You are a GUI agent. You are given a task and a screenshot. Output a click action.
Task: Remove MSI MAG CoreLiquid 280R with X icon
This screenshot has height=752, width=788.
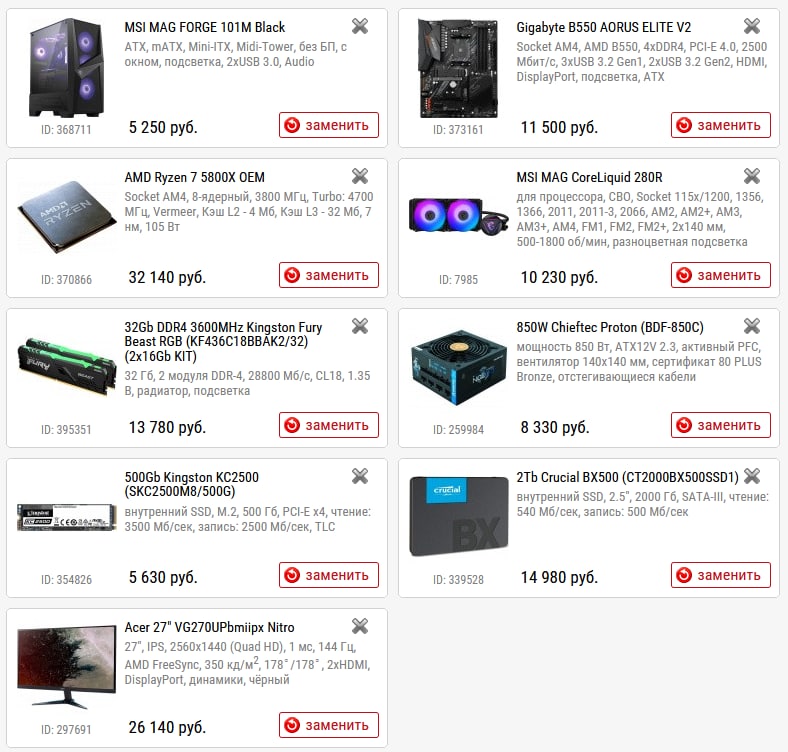point(752,176)
